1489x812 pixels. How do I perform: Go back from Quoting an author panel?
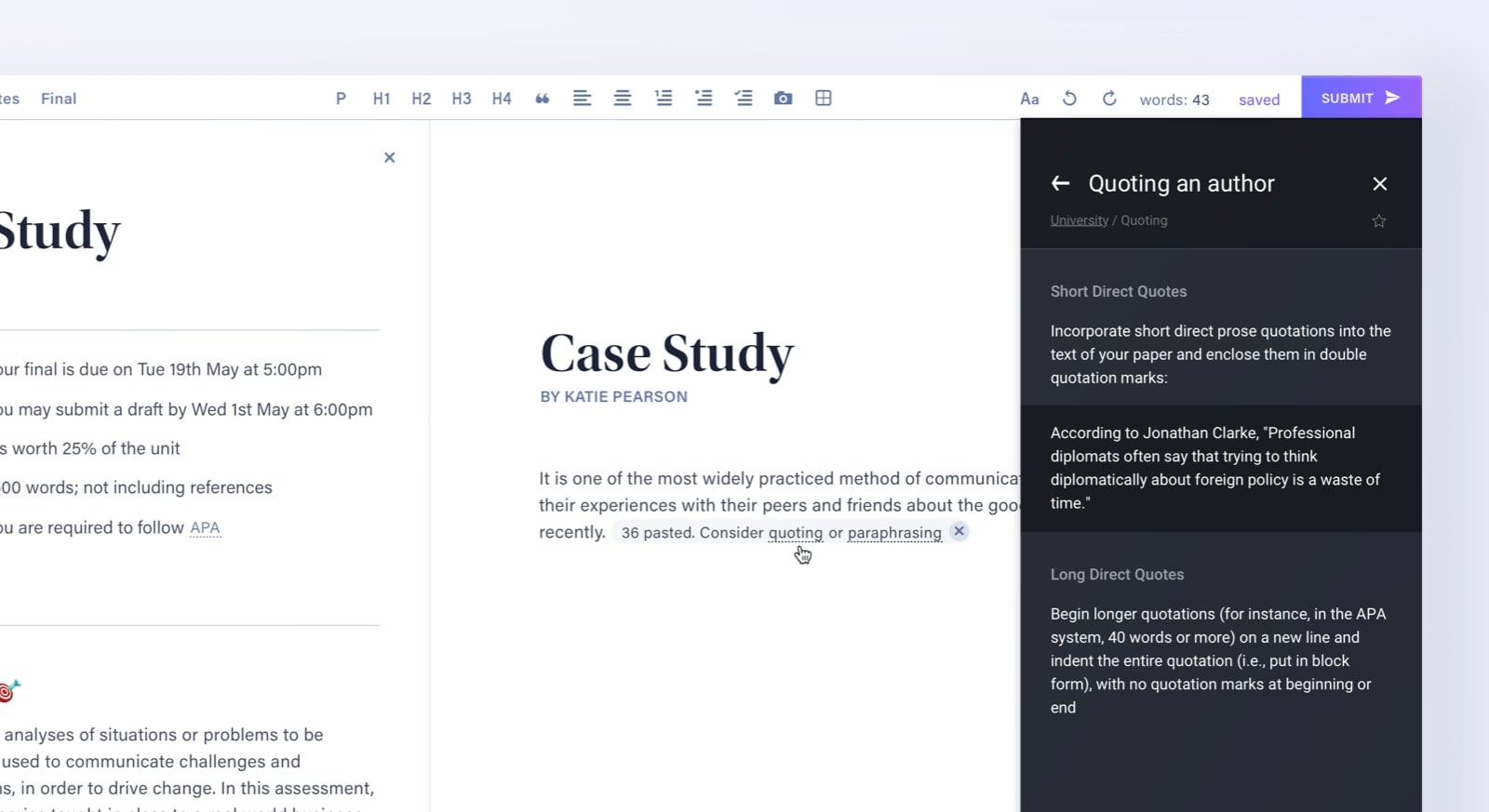(1060, 183)
